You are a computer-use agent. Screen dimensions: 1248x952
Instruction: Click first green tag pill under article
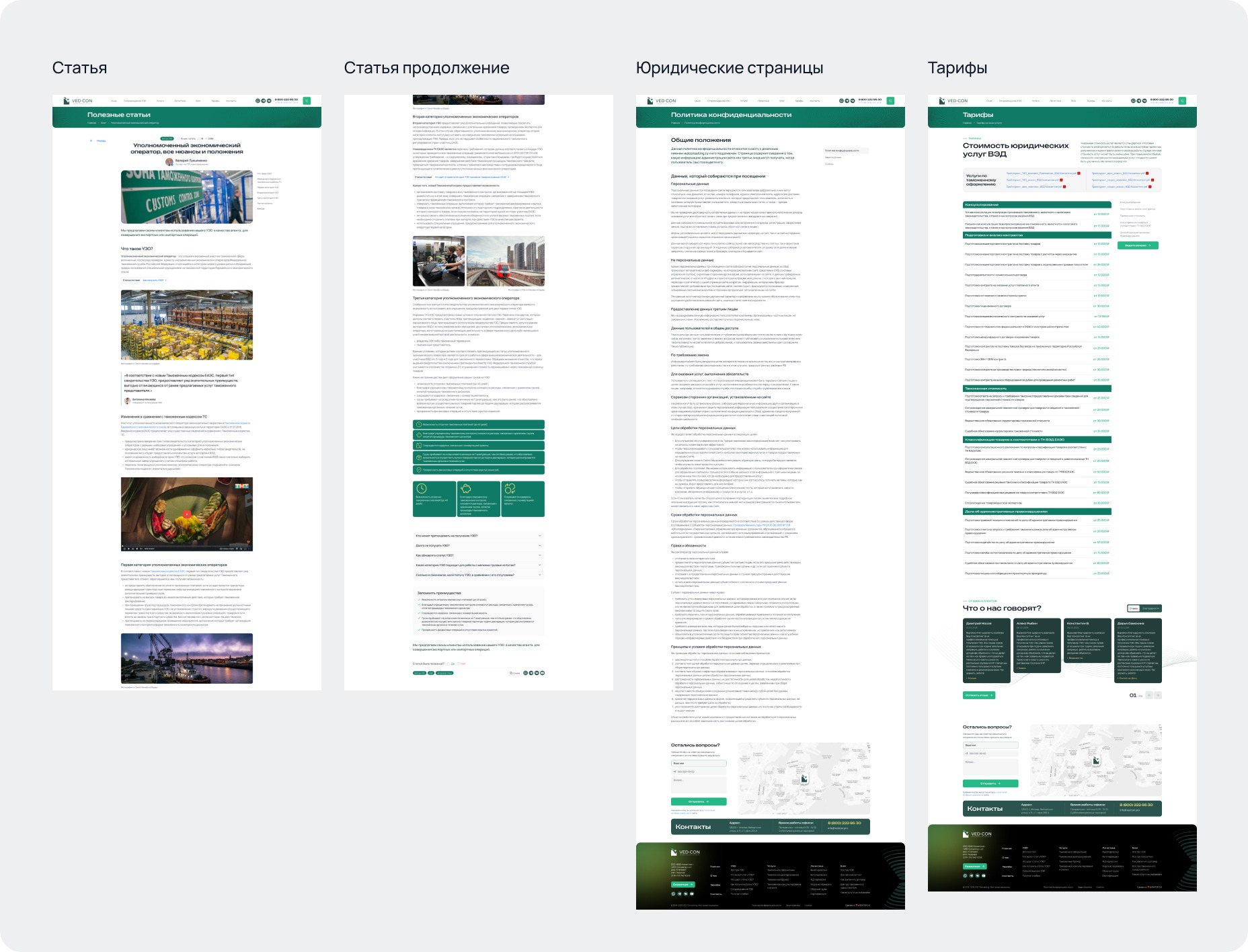(420, 672)
